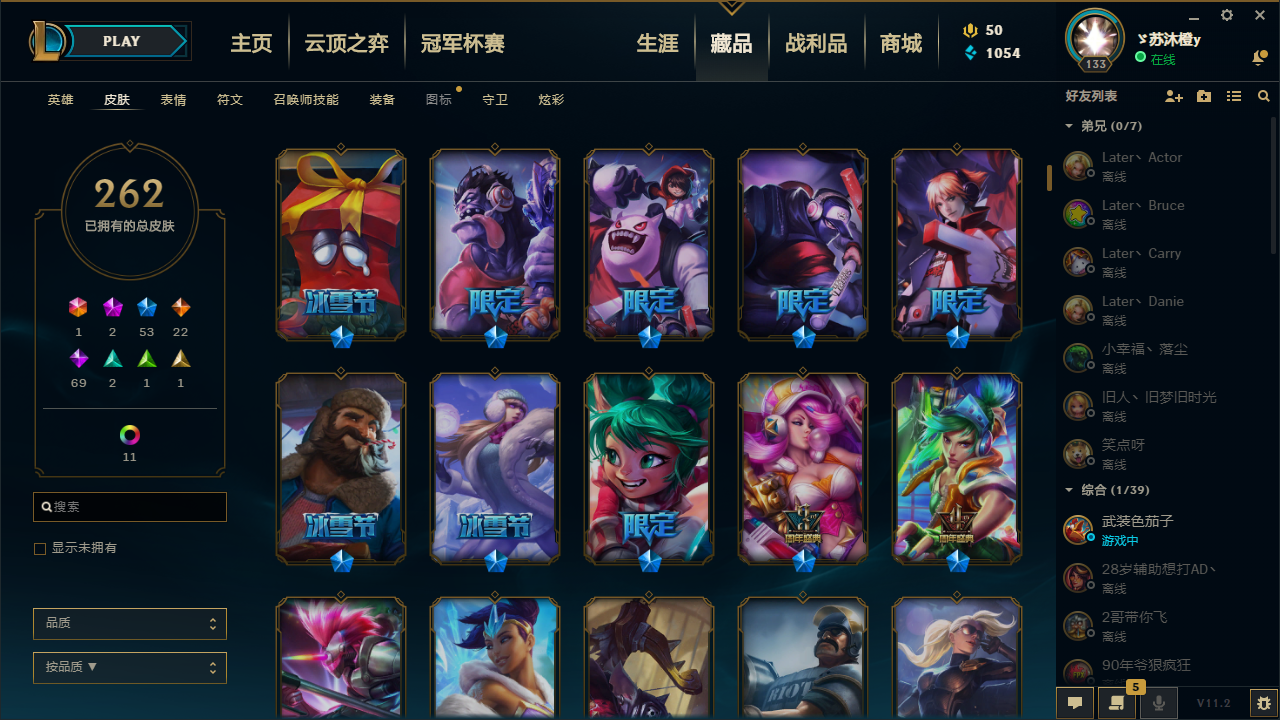
Task: Open the new friend folder icon
Action: [1204, 96]
